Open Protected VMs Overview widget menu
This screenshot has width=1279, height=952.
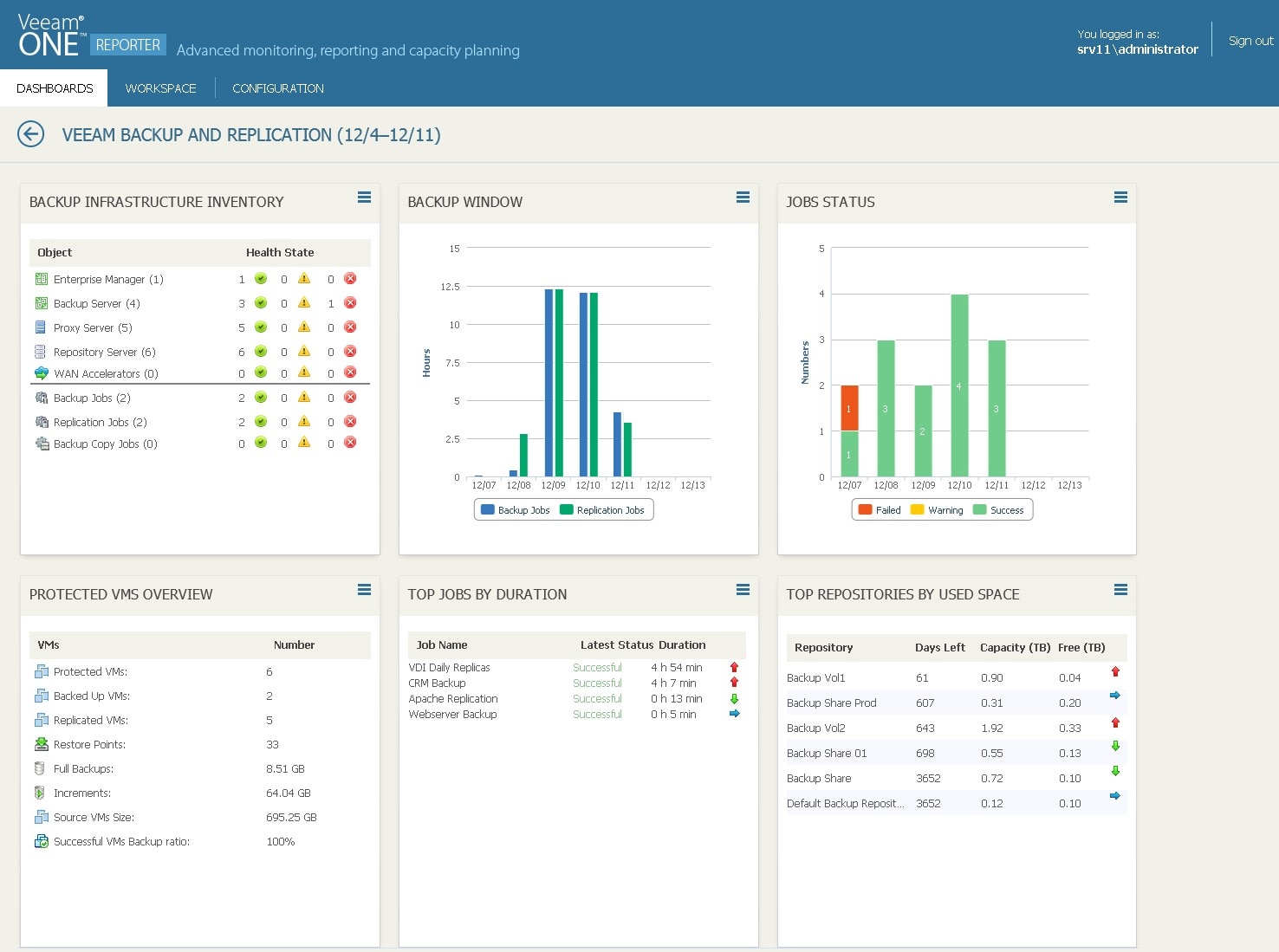click(364, 590)
